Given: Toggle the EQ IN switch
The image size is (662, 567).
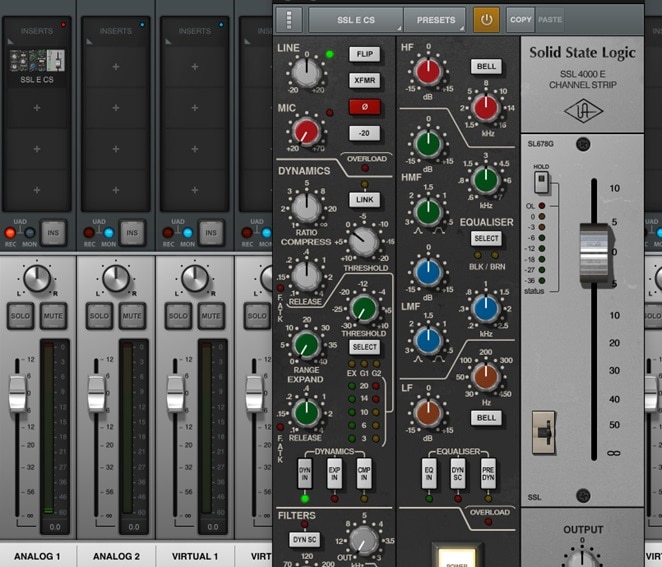Looking at the screenshot, I should click(x=428, y=473).
